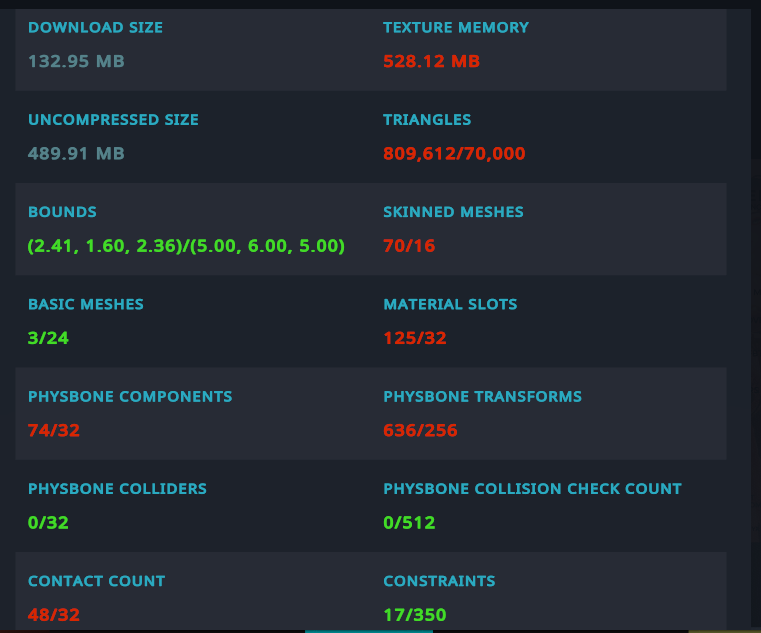The height and width of the screenshot is (633, 761).
Task: Click the Download Size label
Action: click(95, 28)
